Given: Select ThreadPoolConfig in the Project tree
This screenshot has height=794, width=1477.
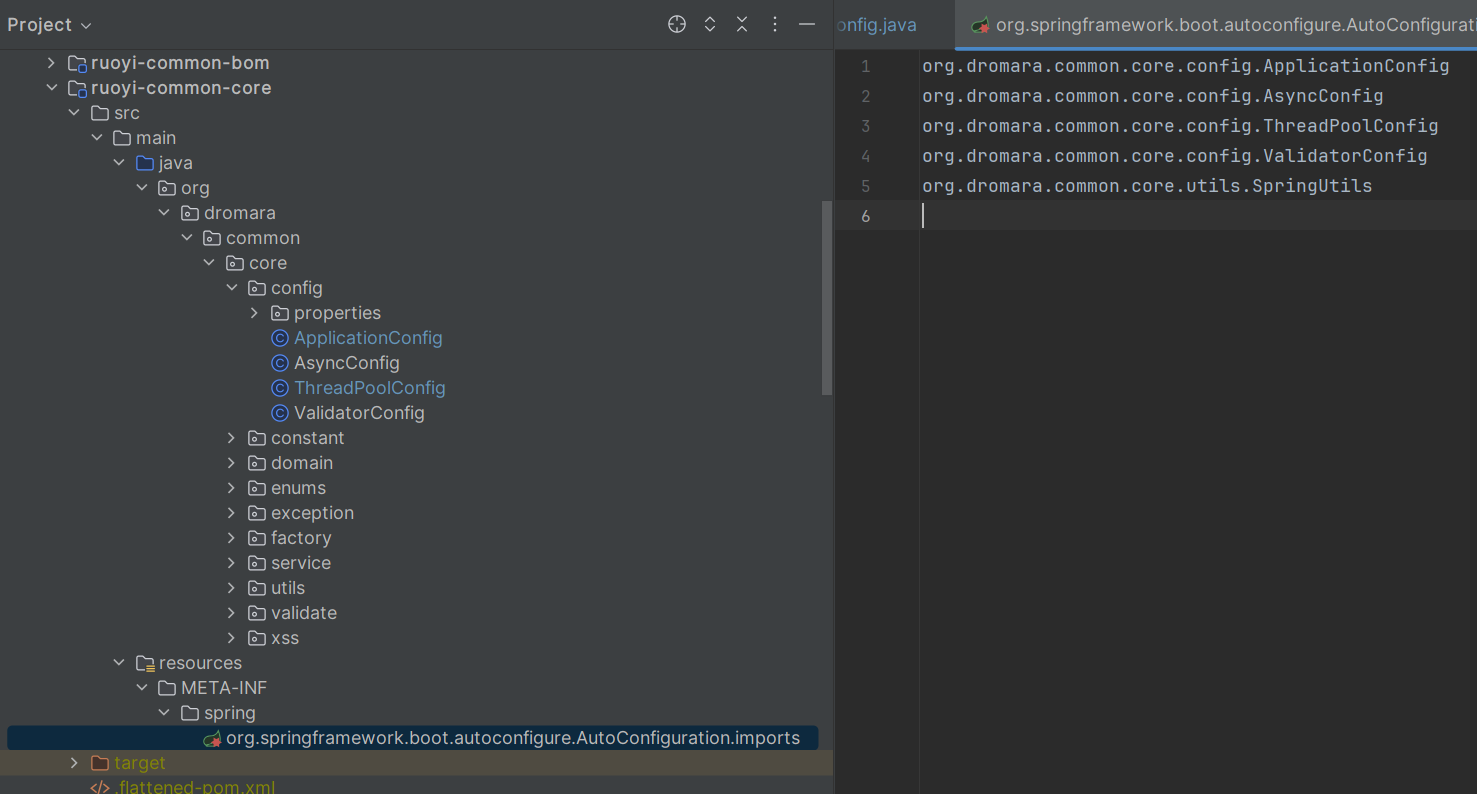Looking at the screenshot, I should point(369,387).
